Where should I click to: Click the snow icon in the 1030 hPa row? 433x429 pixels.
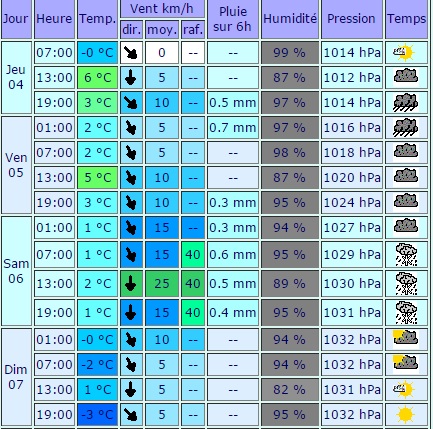(406, 284)
